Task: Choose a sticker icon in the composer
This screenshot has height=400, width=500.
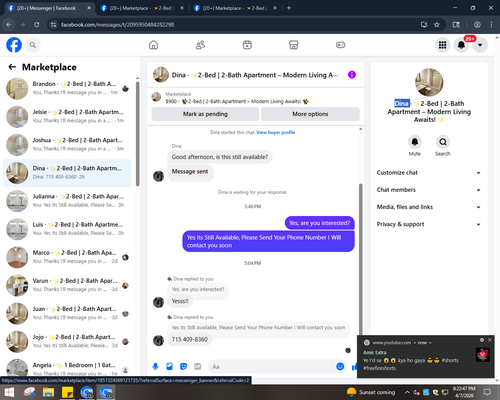Action: tap(183, 367)
